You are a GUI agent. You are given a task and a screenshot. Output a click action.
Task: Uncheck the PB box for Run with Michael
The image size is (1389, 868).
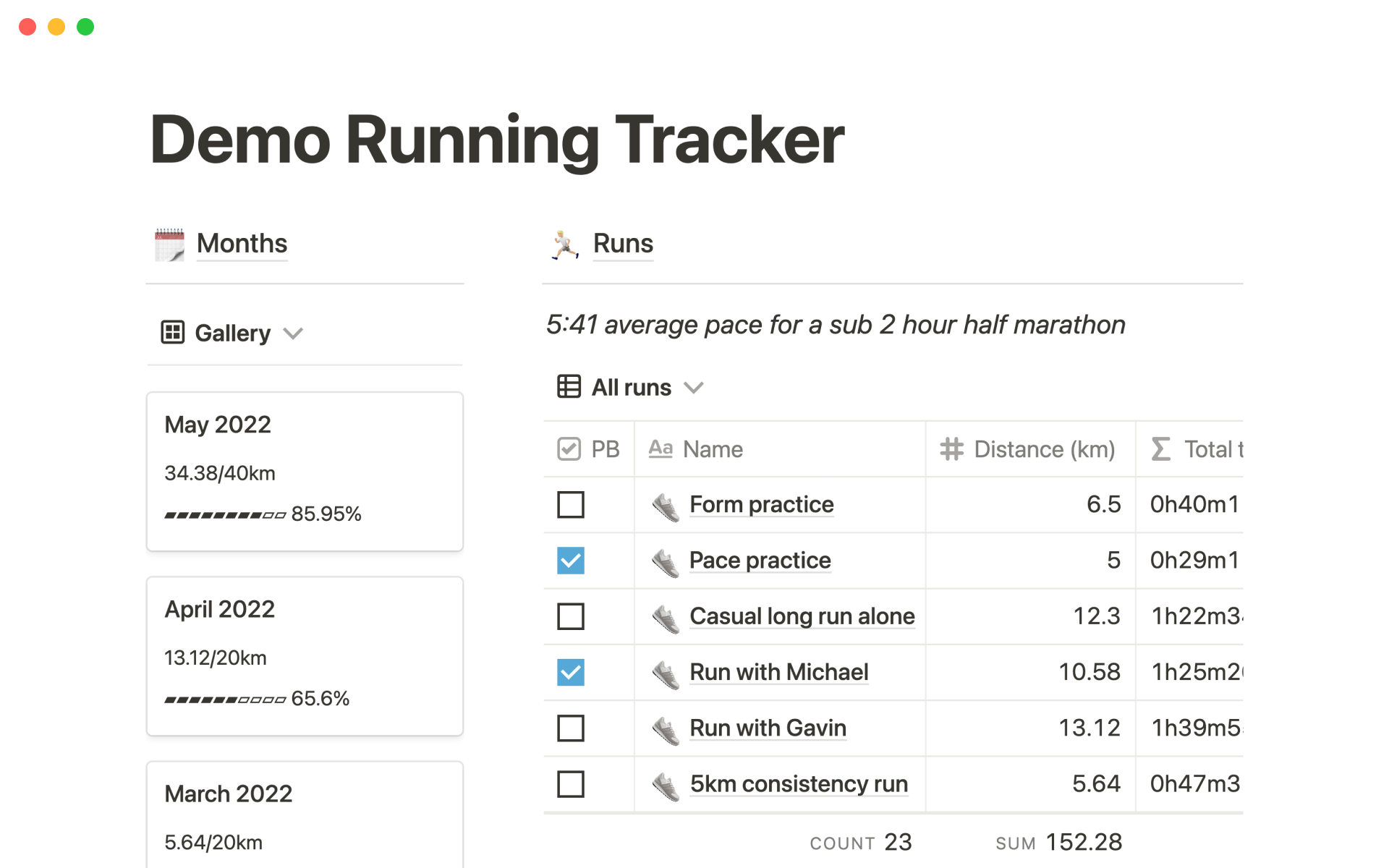[x=571, y=673]
